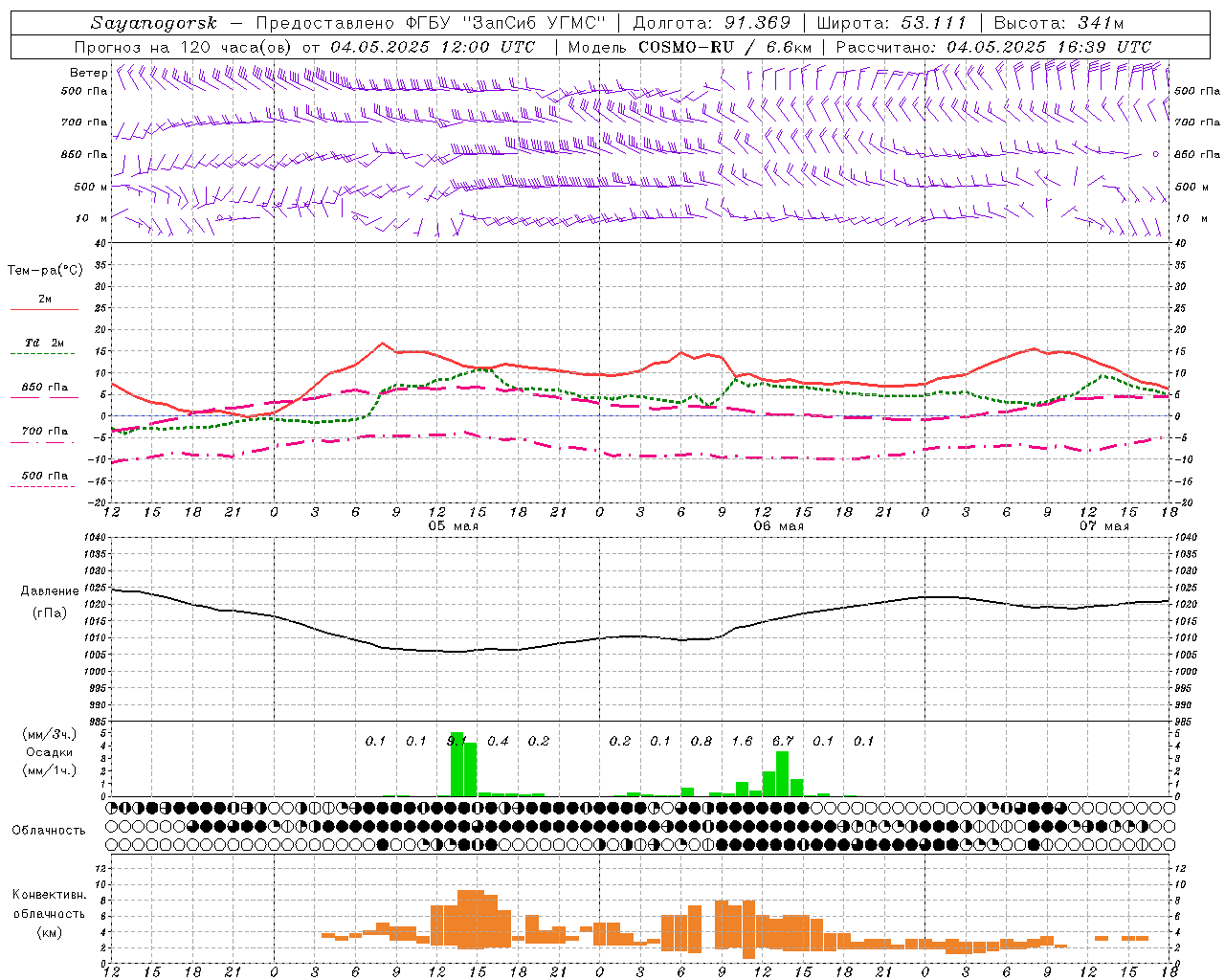1225x980 pixels.
Task: Click the '(мм/3ч.)' precipitation unit label
Action: [50, 735]
